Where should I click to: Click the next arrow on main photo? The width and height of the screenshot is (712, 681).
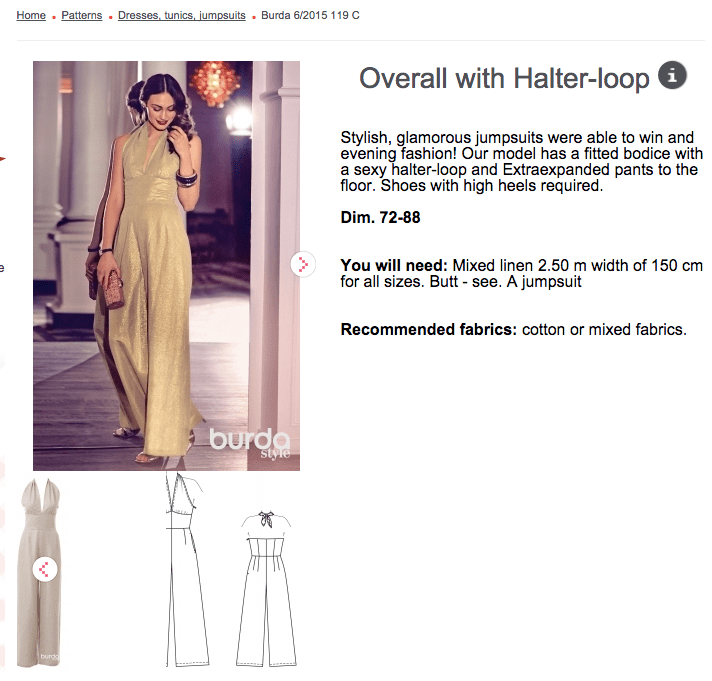[302, 264]
